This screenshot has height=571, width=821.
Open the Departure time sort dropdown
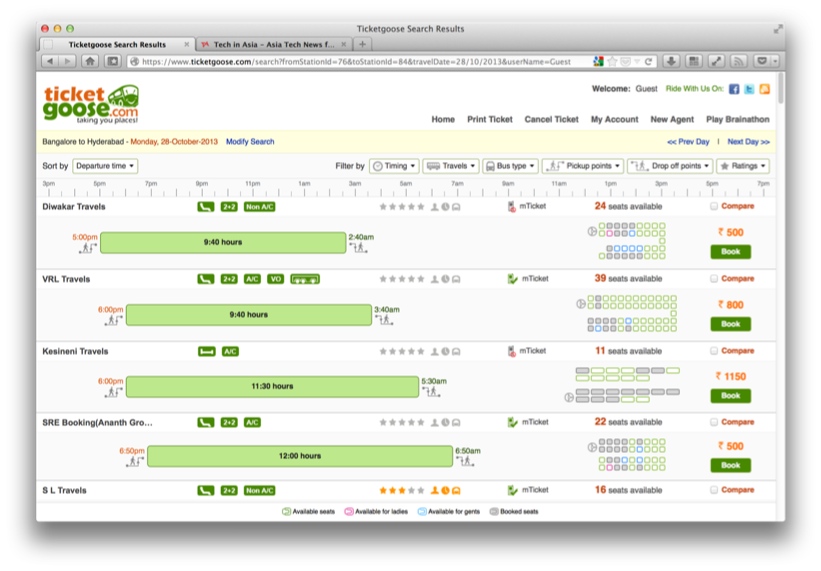point(105,166)
